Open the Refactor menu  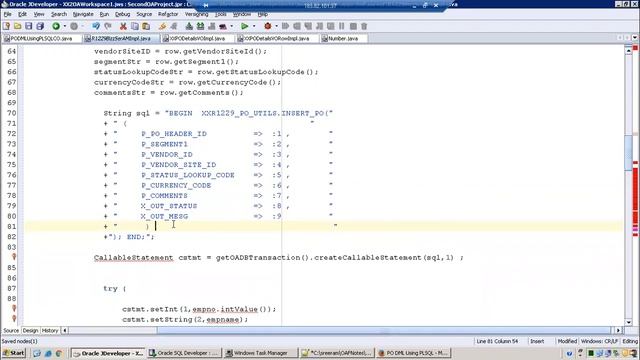(168, 14)
